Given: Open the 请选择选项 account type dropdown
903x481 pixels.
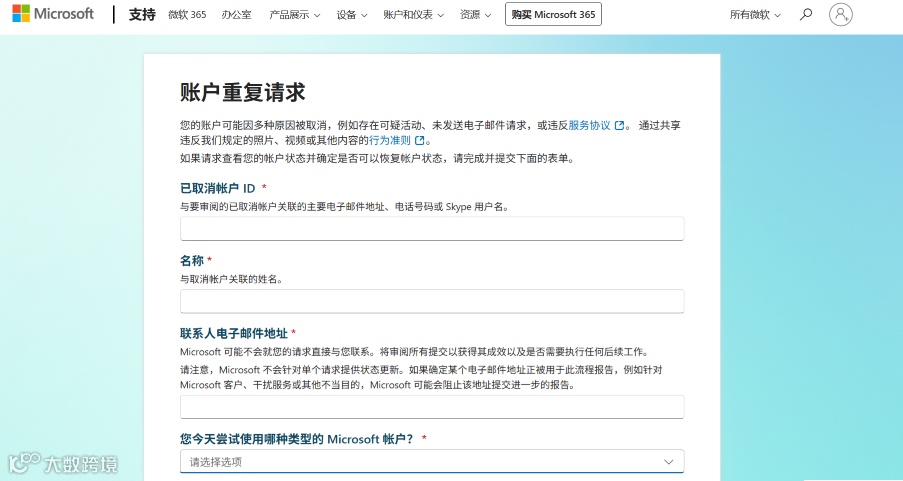Looking at the screenshot, I should pyautogui.click(x=432, y=461).
